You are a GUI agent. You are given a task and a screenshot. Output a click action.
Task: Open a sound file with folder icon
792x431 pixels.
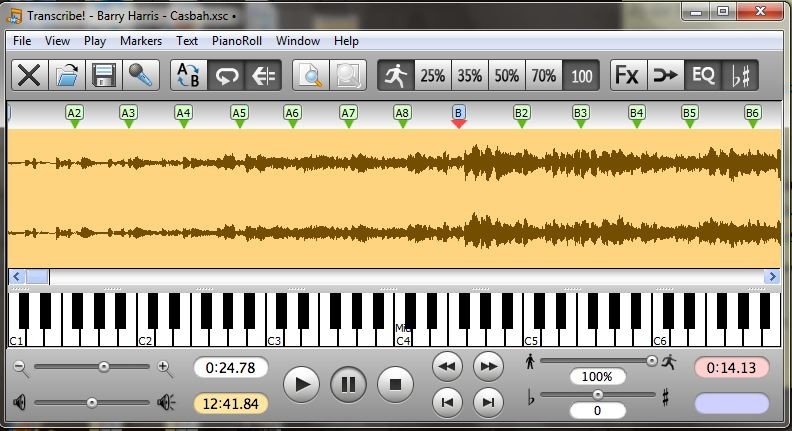point(67,76)
